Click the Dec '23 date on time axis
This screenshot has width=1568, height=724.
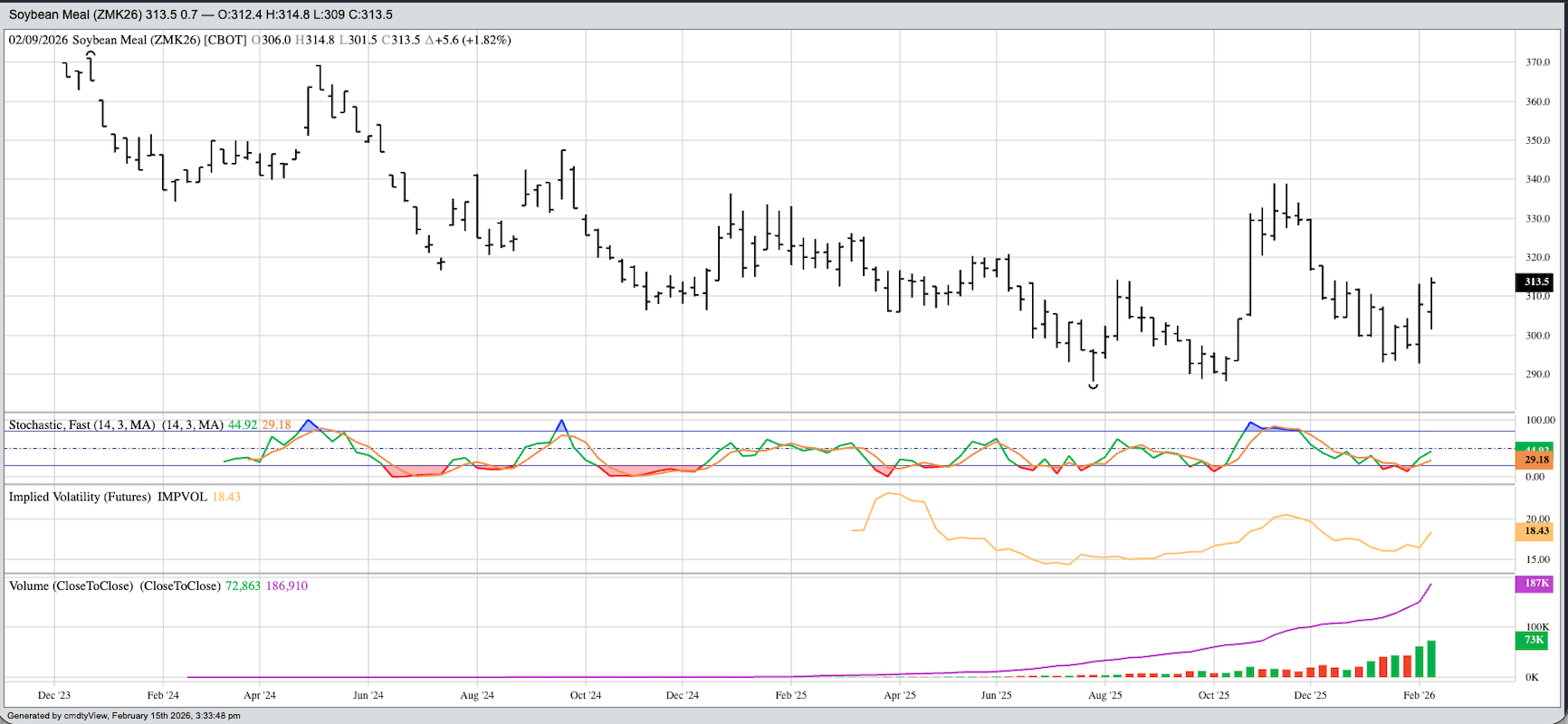[54, 695]
